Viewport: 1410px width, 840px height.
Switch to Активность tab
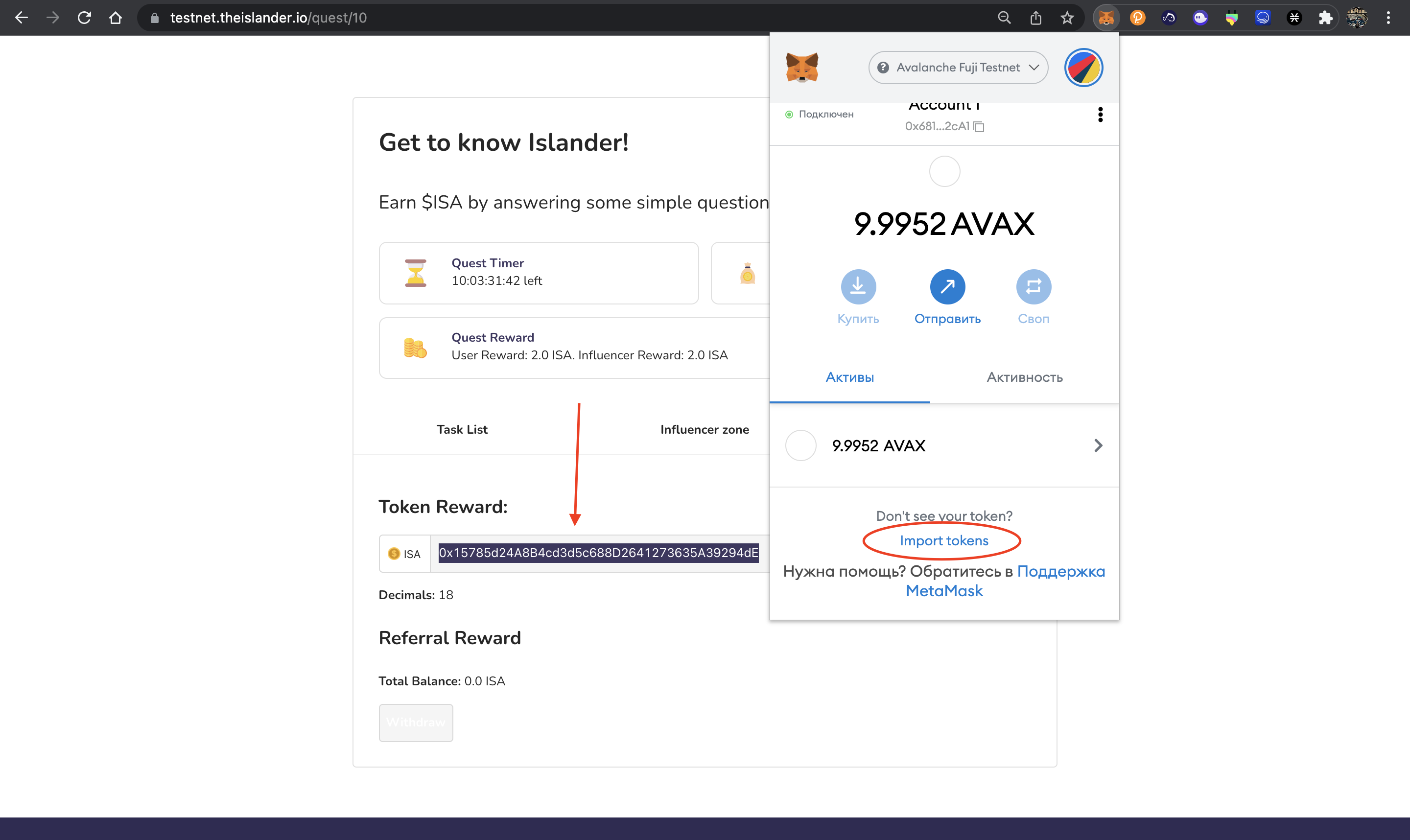point(1024,377)
